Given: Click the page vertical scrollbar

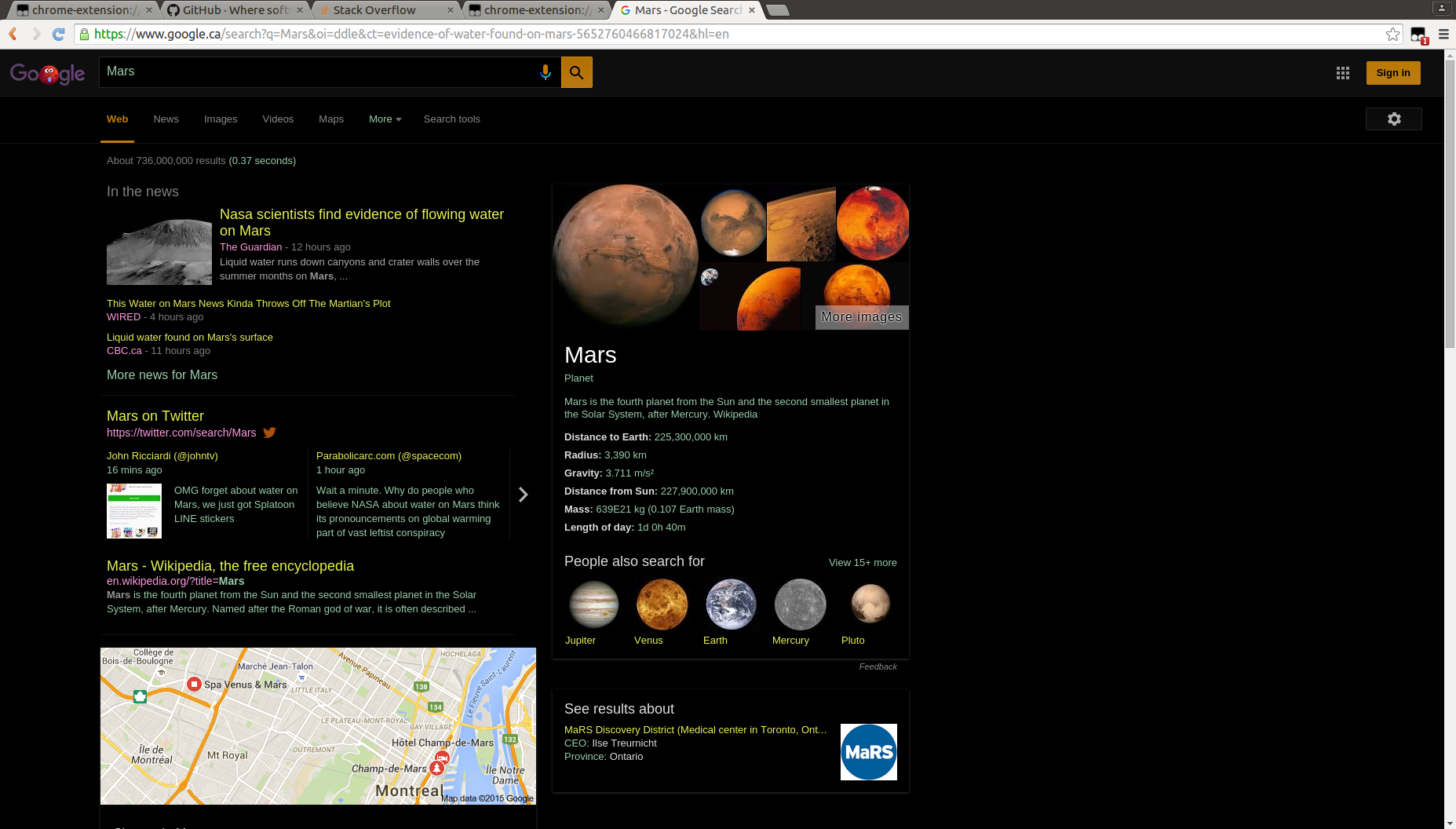Looking at the screenshot, I should point(1450,204).
